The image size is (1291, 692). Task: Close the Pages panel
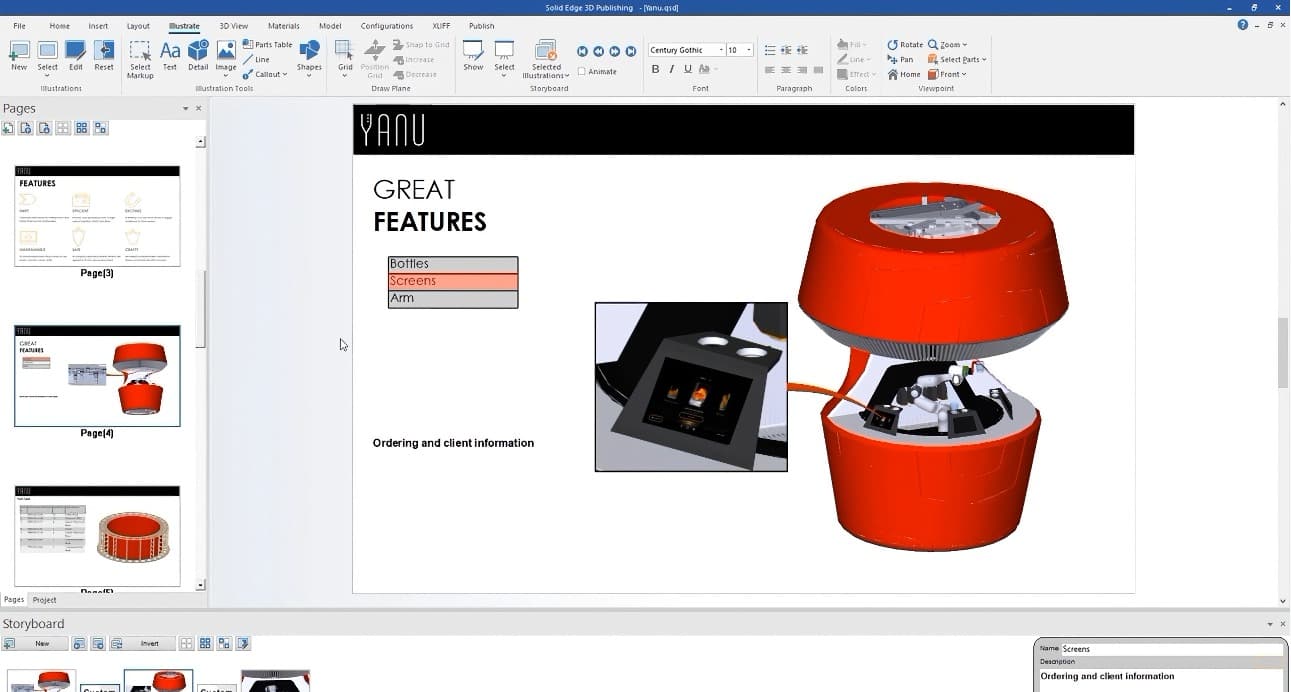coord(198,108)
